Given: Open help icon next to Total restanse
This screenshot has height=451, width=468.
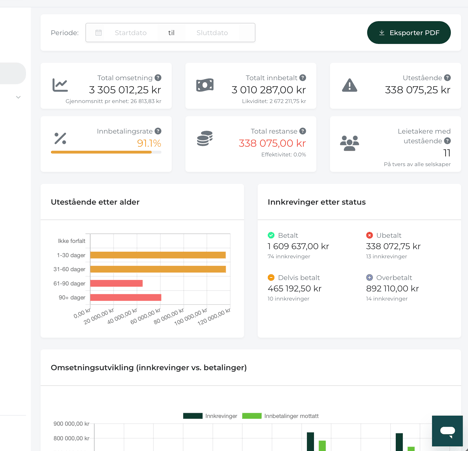Looking at the screenshot, I should [303, 131].
